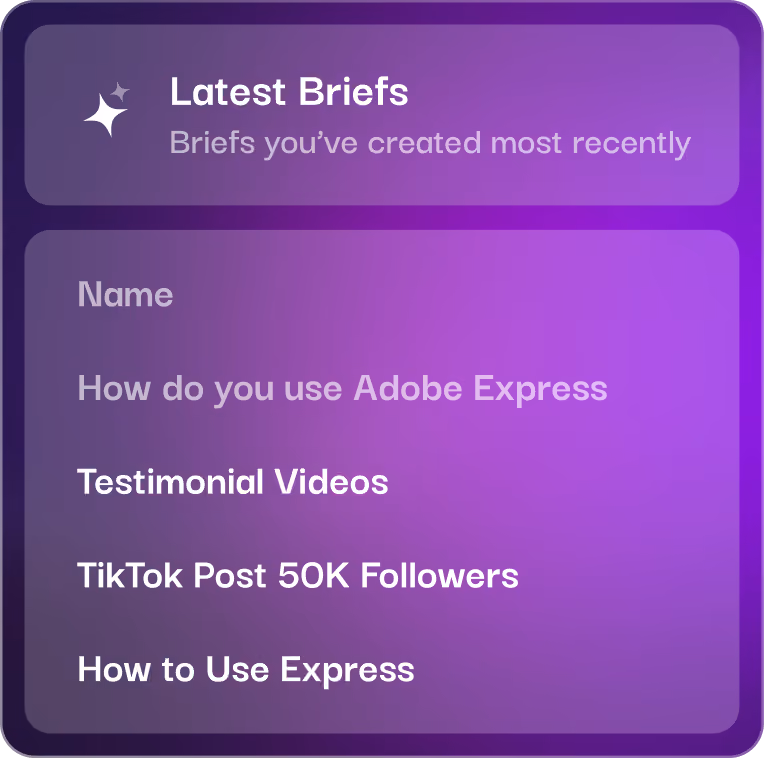Image resolution: width=765 pixels, height=759 pixels.
Task: Click the word 'Videos' in Testimonial Videos
Action: click(x=331, y=482)
